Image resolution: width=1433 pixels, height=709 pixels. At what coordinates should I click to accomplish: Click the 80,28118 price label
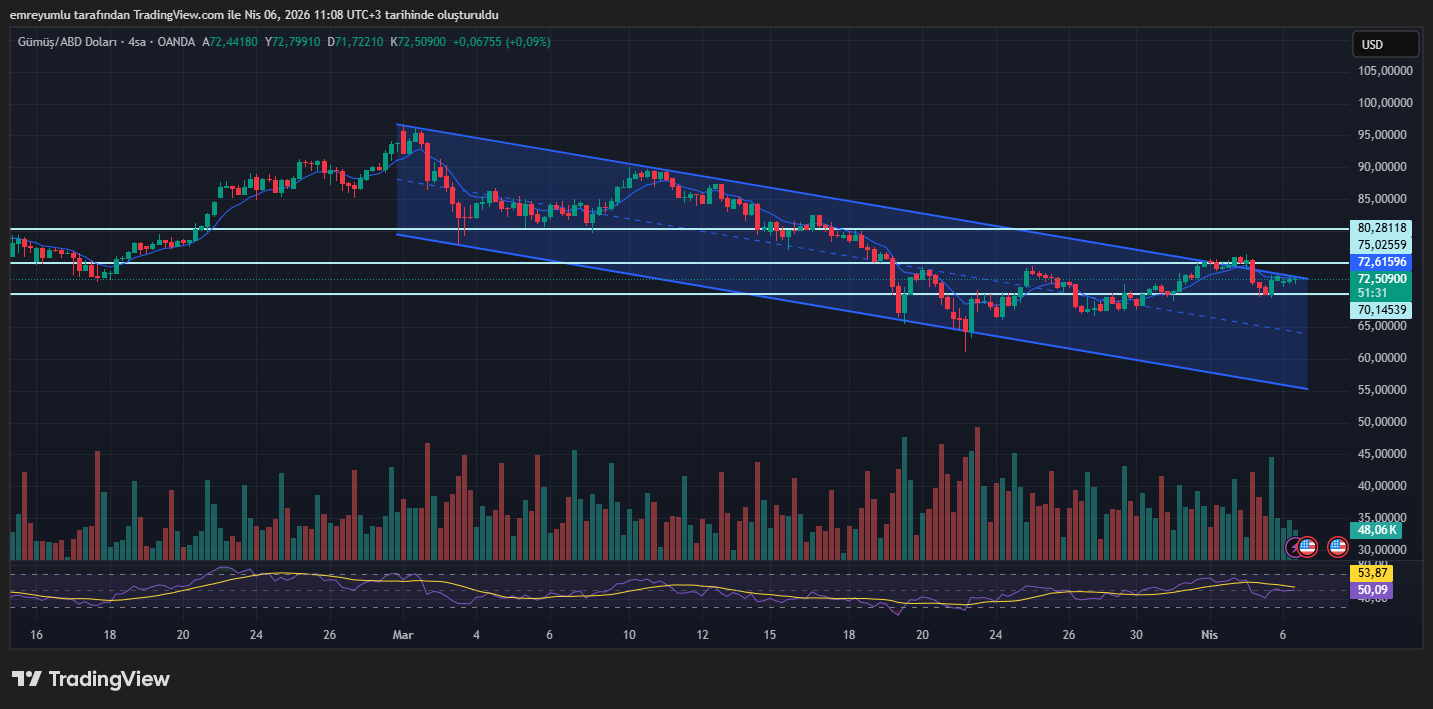tap(1383, 228)
